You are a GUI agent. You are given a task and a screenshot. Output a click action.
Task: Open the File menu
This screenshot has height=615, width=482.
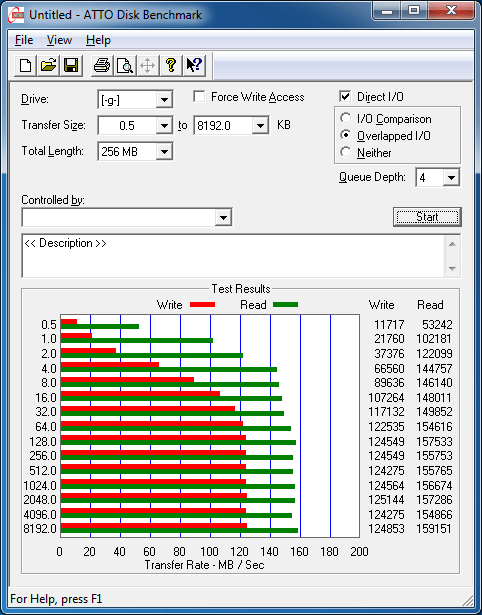[24, 40]
